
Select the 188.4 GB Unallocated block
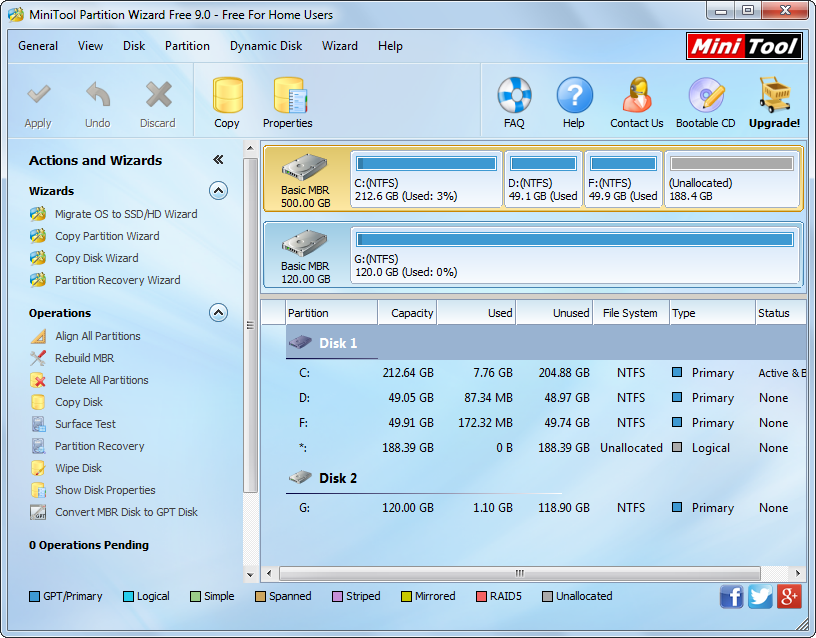(x=732, y=180)
